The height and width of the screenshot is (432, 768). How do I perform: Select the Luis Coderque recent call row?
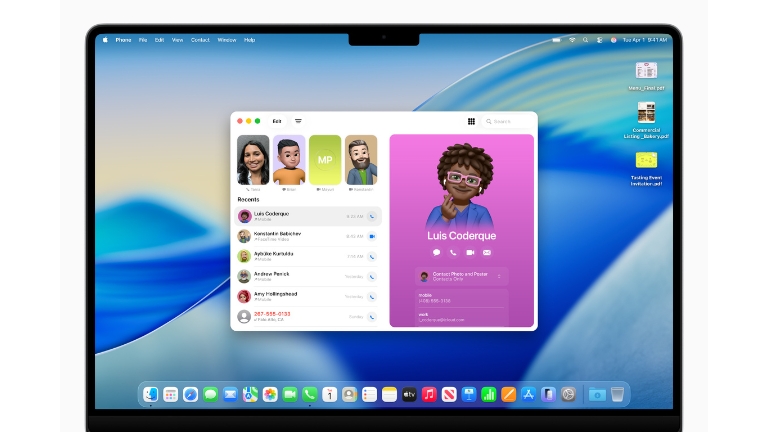[x=308, y=216]
